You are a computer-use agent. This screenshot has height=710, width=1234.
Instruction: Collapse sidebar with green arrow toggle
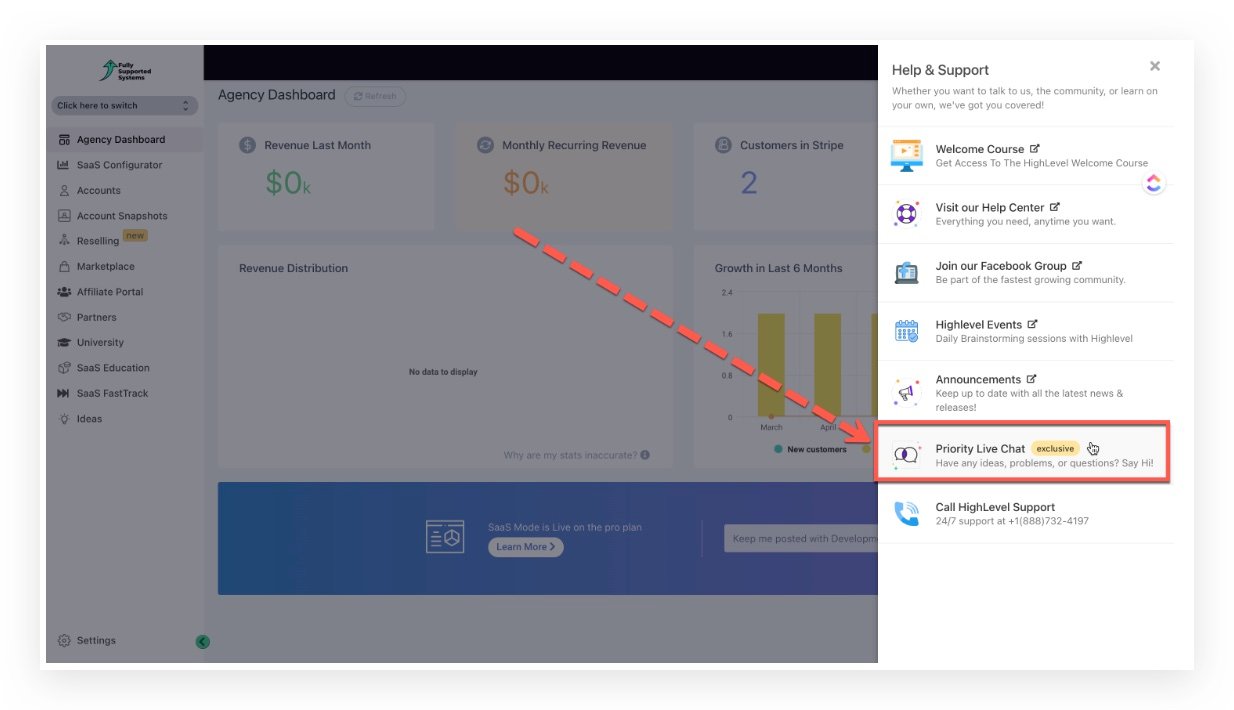click(x=202, y=642)
